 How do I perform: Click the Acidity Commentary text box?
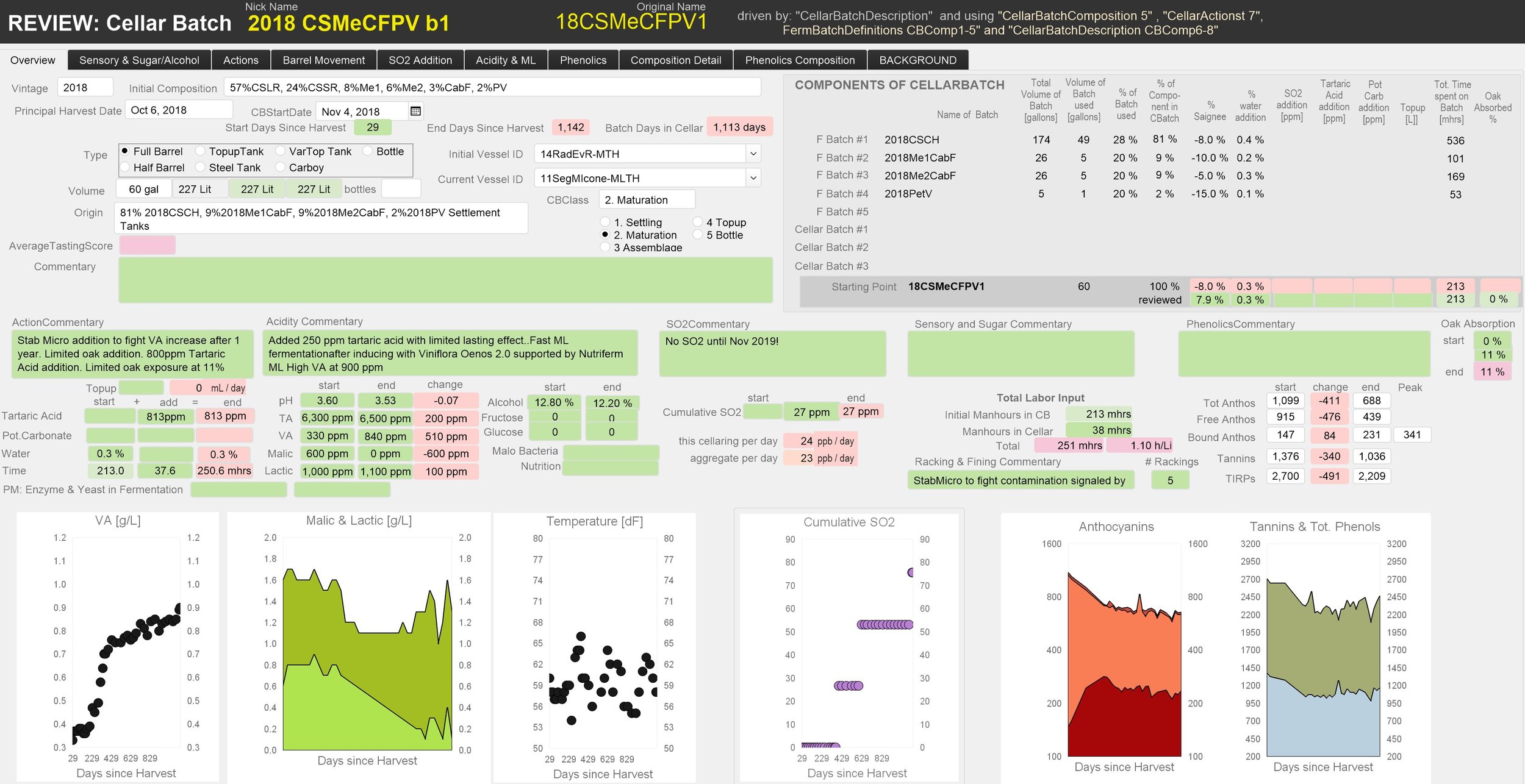[450, 354]
